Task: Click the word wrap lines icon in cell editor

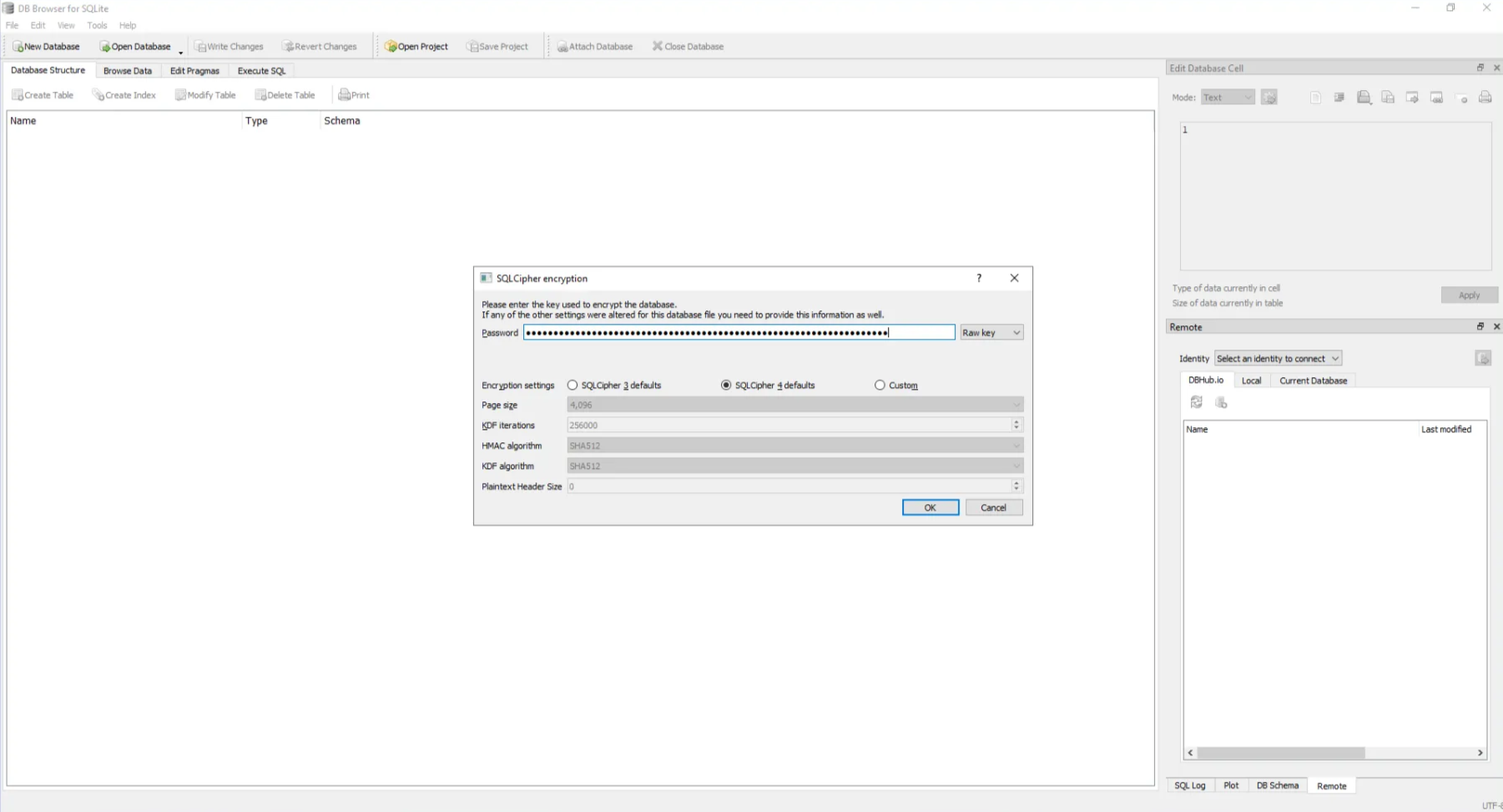Action: (1339, 98)
